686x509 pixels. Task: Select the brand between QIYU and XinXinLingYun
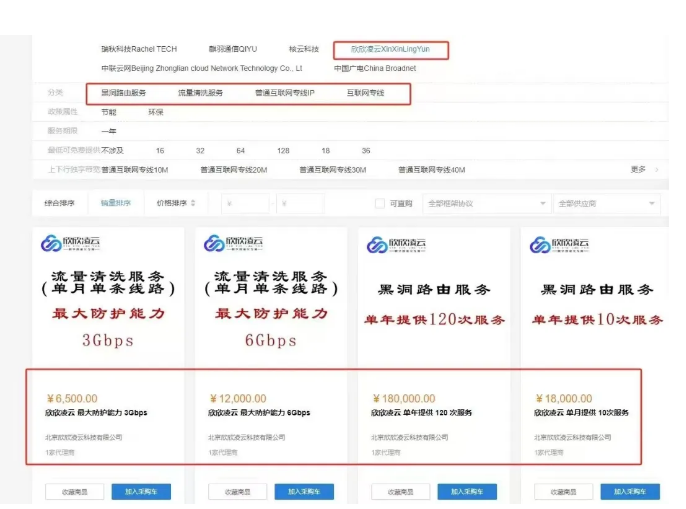coord(304,49)
